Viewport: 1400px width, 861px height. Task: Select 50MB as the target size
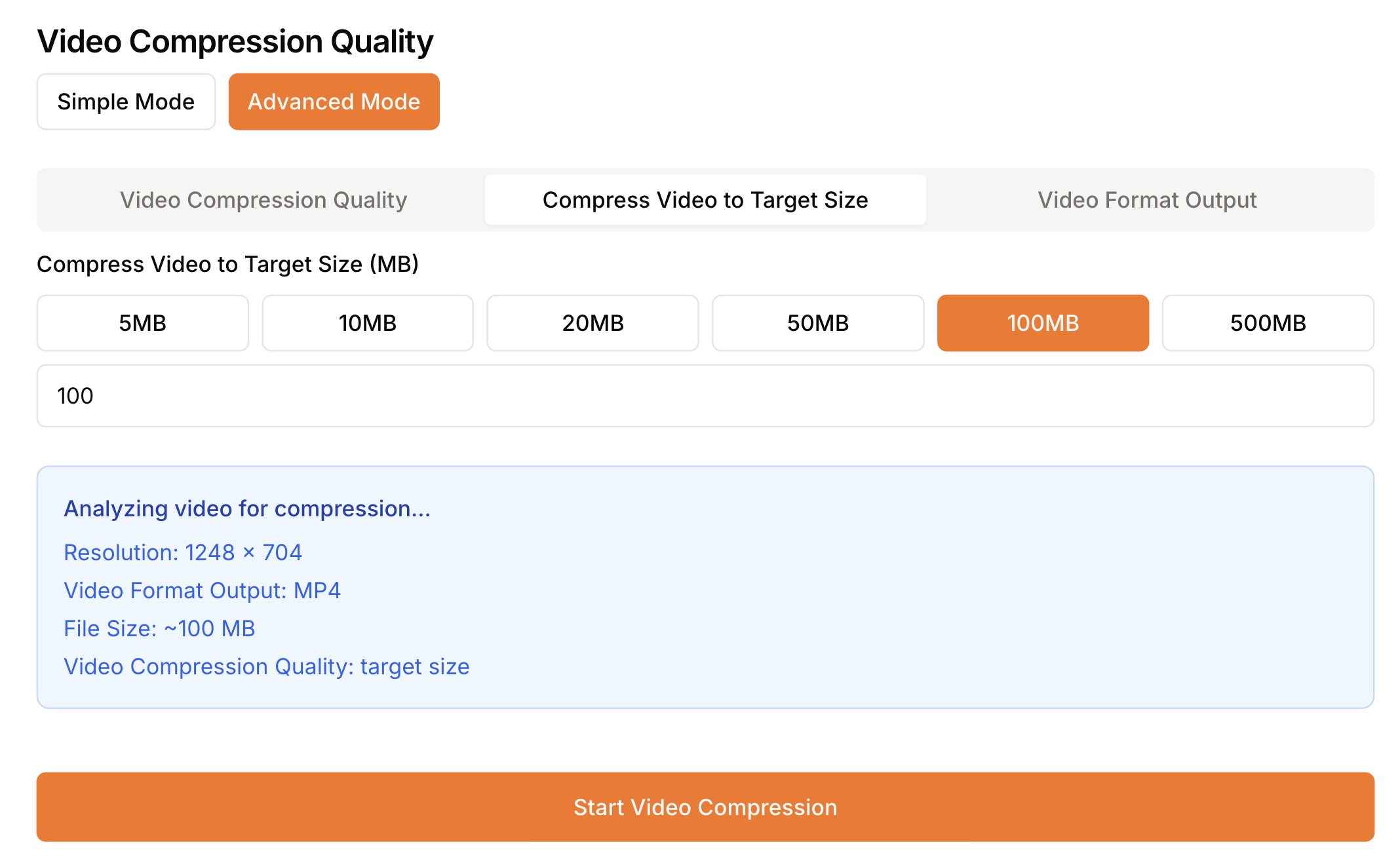point(818,322)
